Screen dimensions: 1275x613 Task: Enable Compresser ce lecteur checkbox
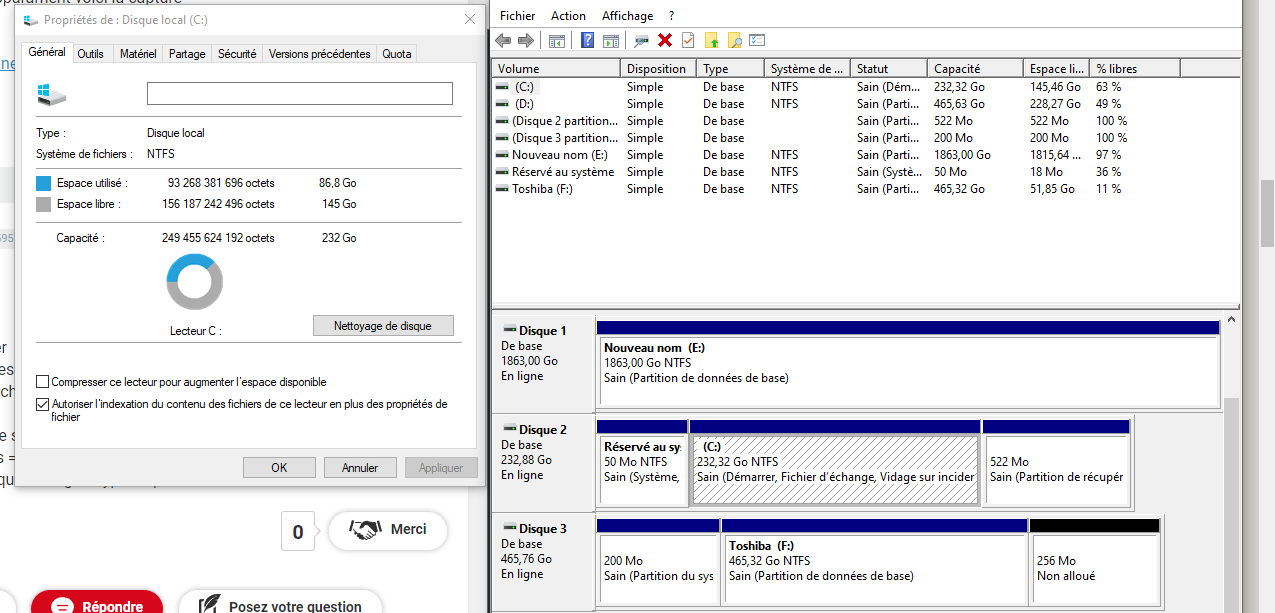42,382
